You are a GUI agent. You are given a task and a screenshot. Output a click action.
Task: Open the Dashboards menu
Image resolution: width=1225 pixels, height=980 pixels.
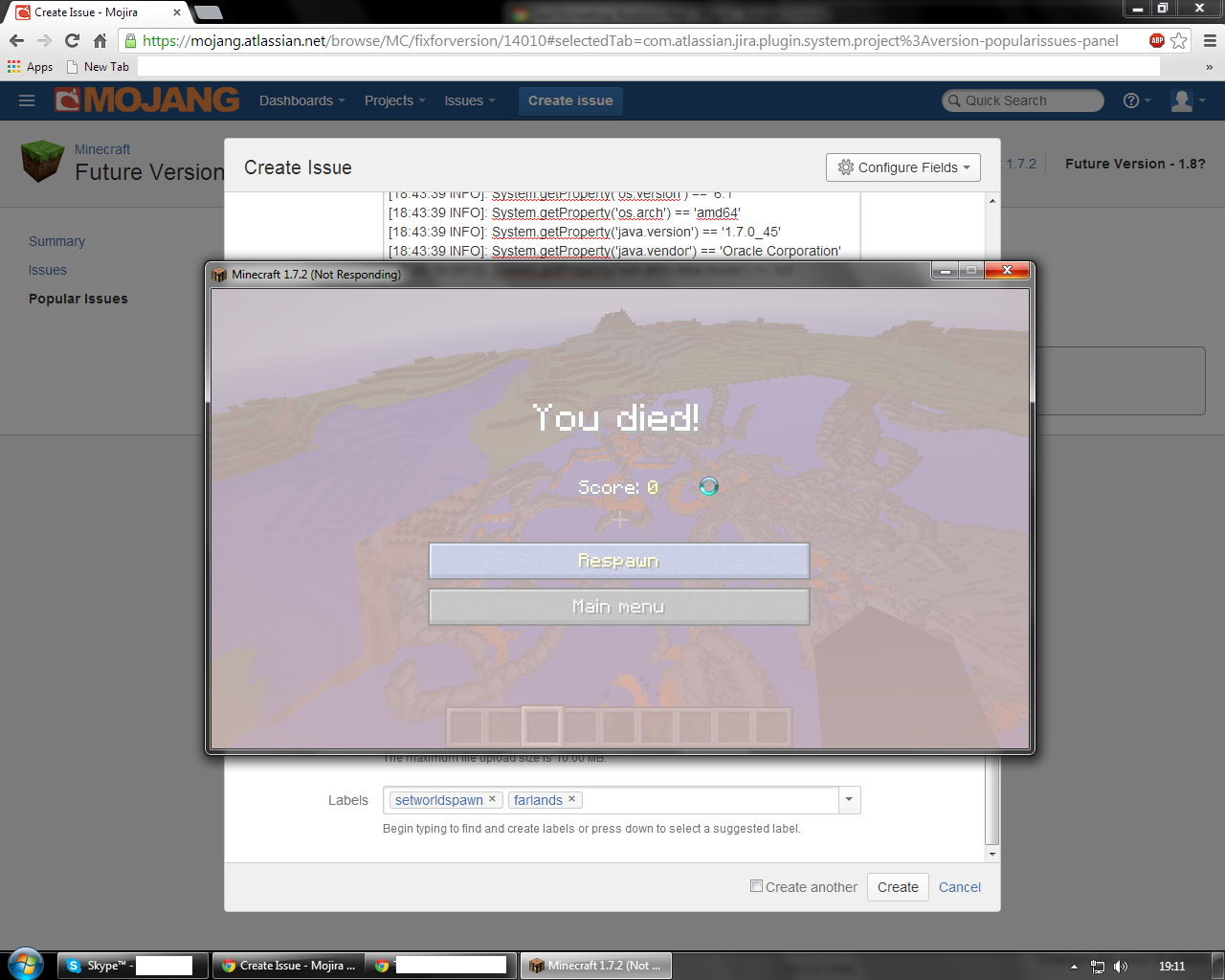(301, 100)
